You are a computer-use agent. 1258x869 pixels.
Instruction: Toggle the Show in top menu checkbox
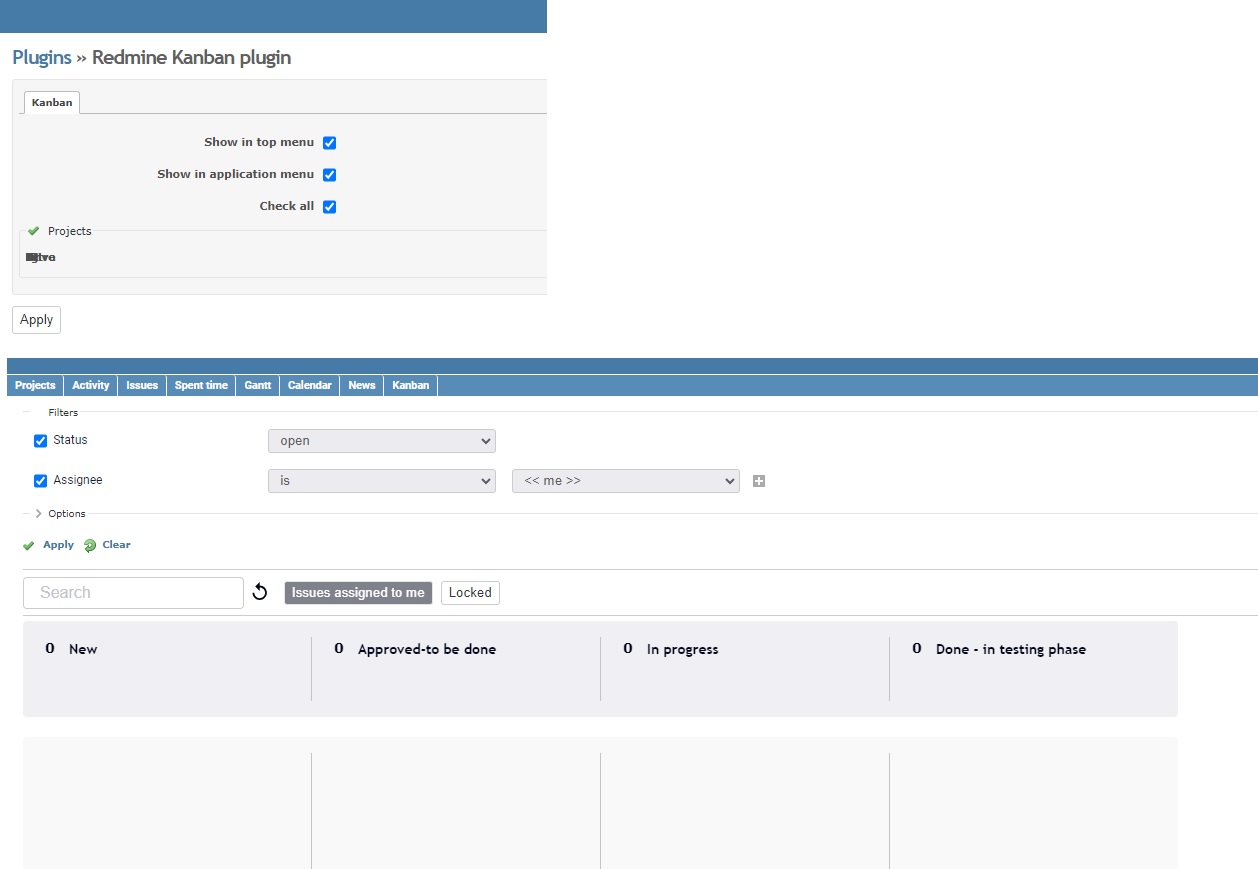pyautogui.click(x=329, y=143)
